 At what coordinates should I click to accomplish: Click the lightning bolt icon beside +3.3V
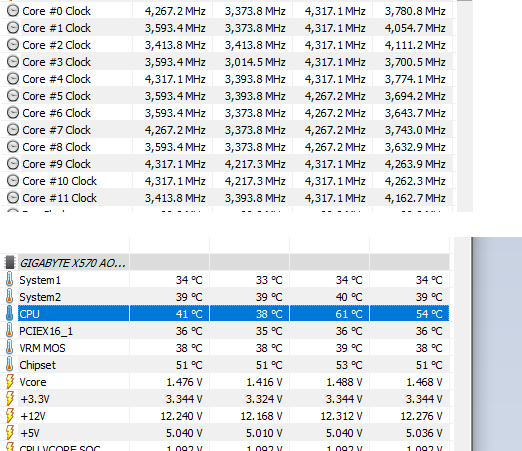pyautogui.click(x=10, y=399)
